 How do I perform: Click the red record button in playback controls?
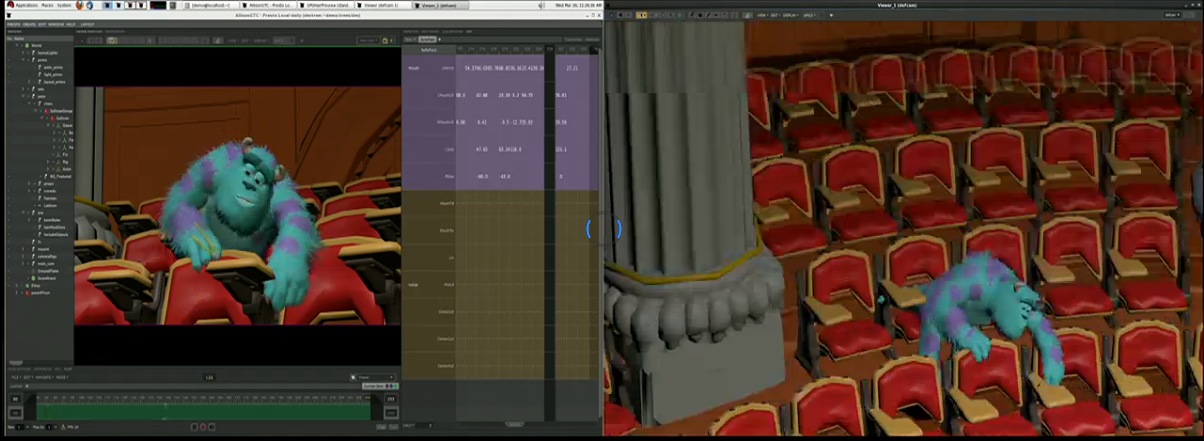(203, 427)
